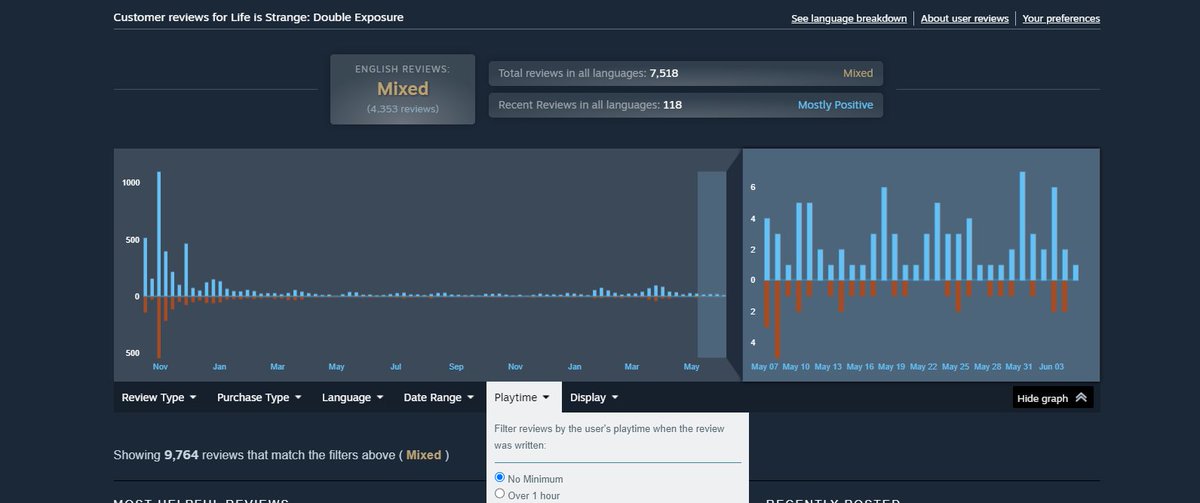Viewport: 1200px width, 503px height.
Task: Click the Customer reviews for Life is Strange heading
Action: coord(259,18)
